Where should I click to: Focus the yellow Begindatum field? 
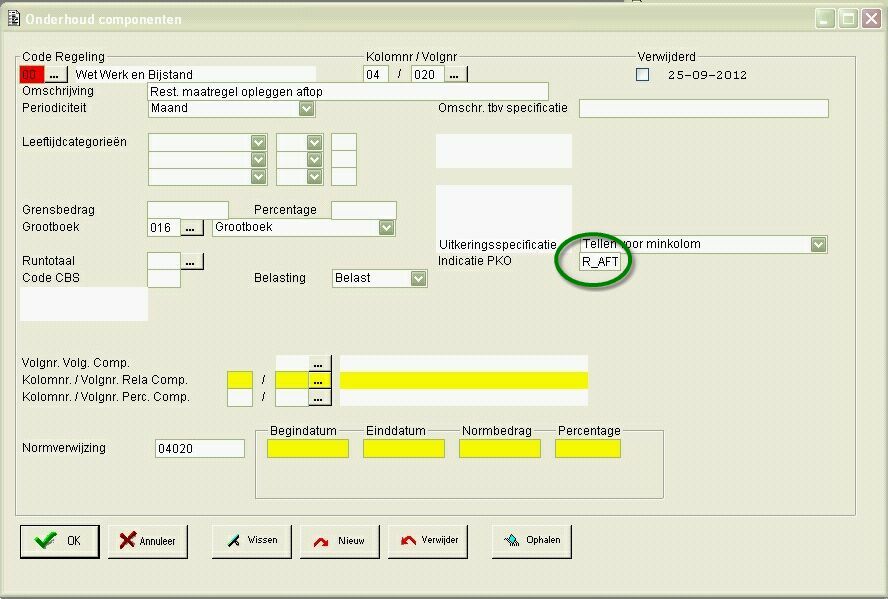(x=308, y=448)
